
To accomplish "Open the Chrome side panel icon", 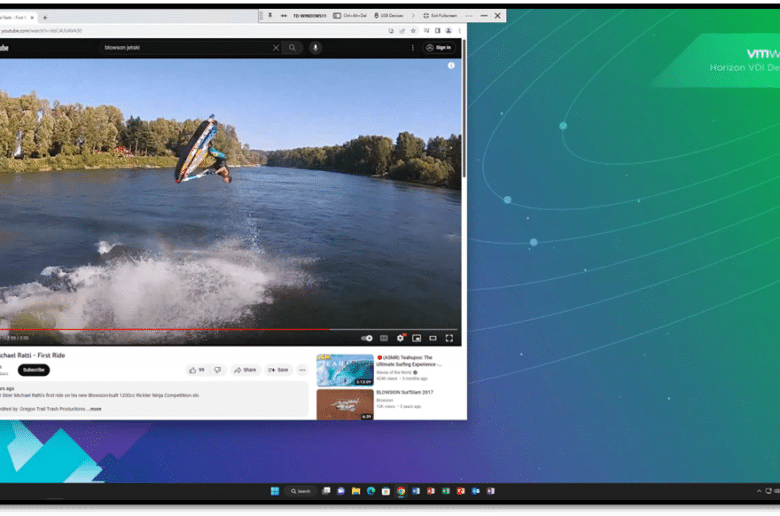I will point(437,31).
